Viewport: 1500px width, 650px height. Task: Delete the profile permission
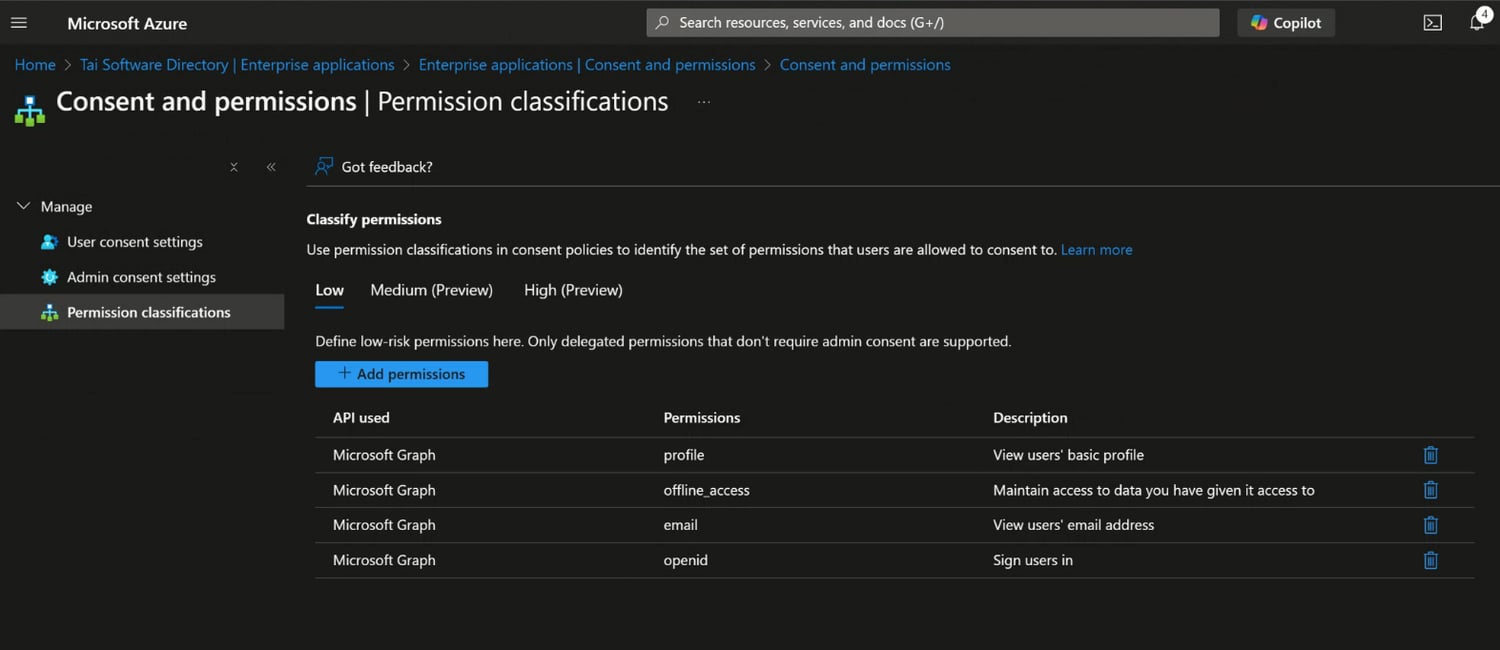[1431, 455]
